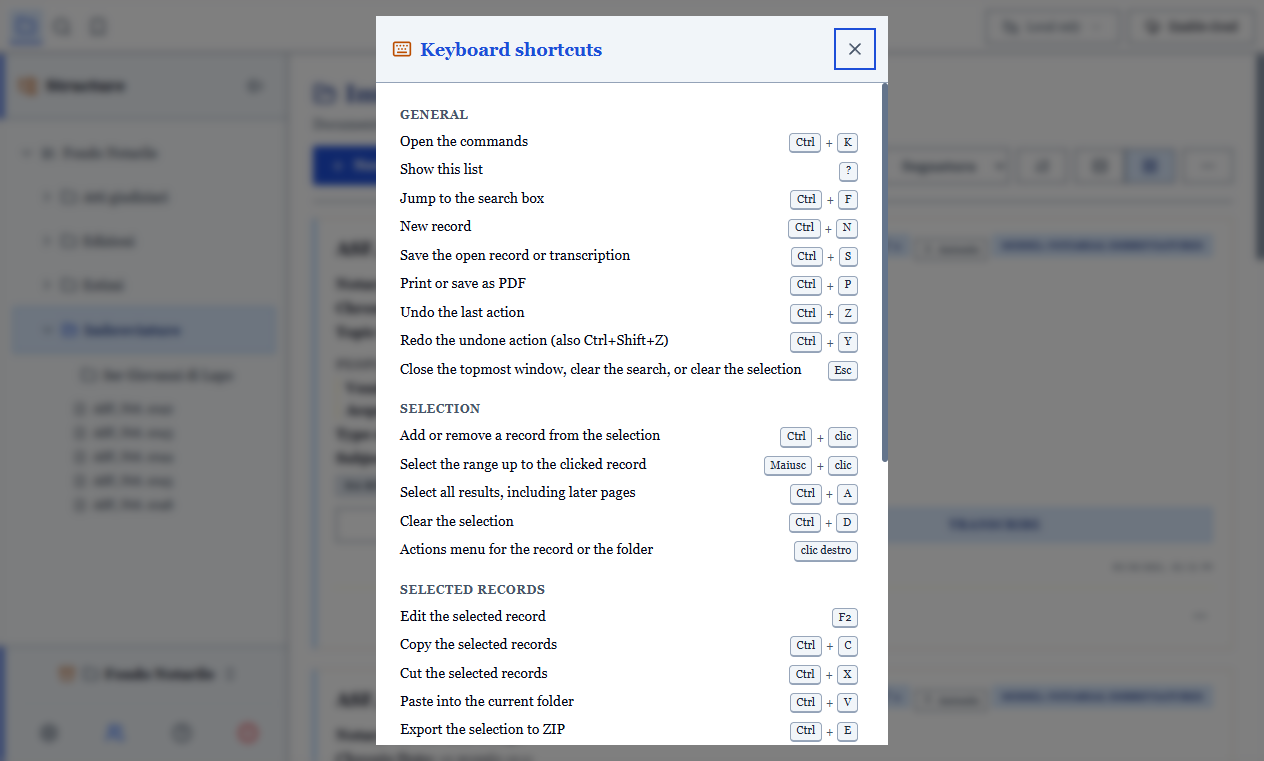
Task: Click the SELECTION section heading
Action: coord(440,409)
